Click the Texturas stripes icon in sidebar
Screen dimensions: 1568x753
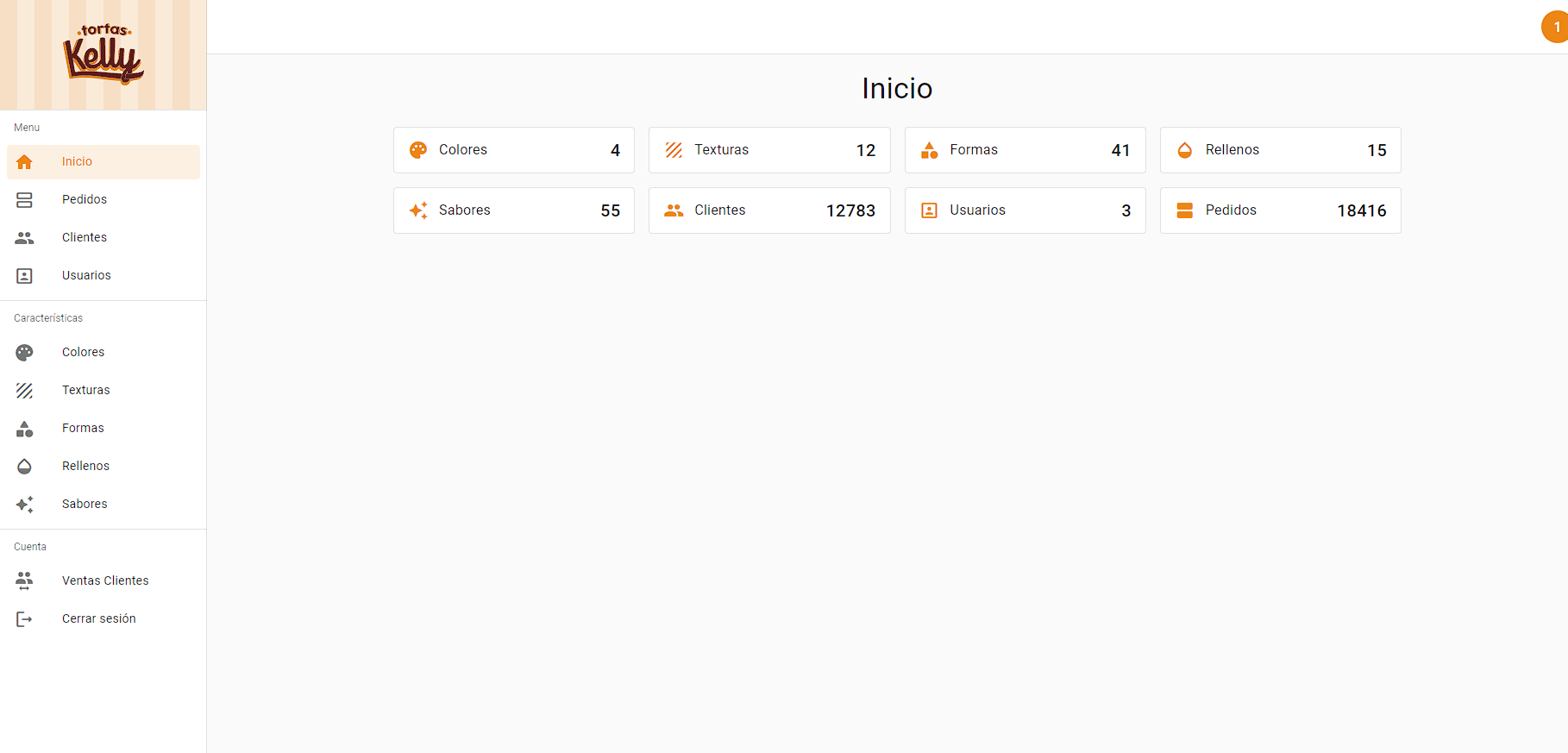pyautogui.click(x=24, y=391)
